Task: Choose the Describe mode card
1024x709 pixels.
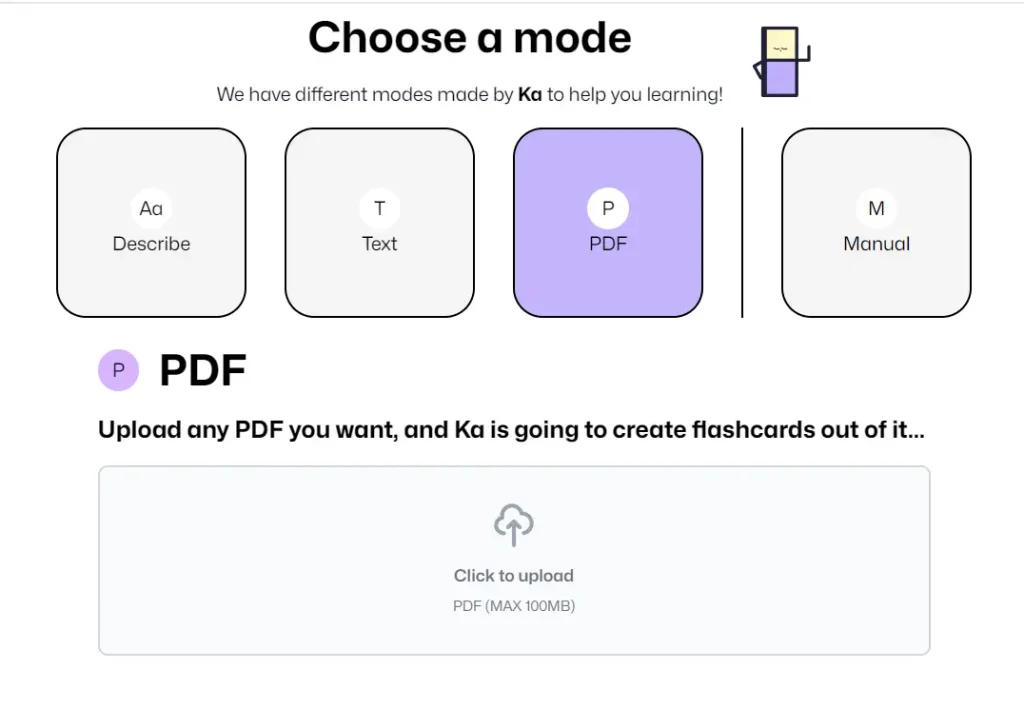Action: coord(151,222)
